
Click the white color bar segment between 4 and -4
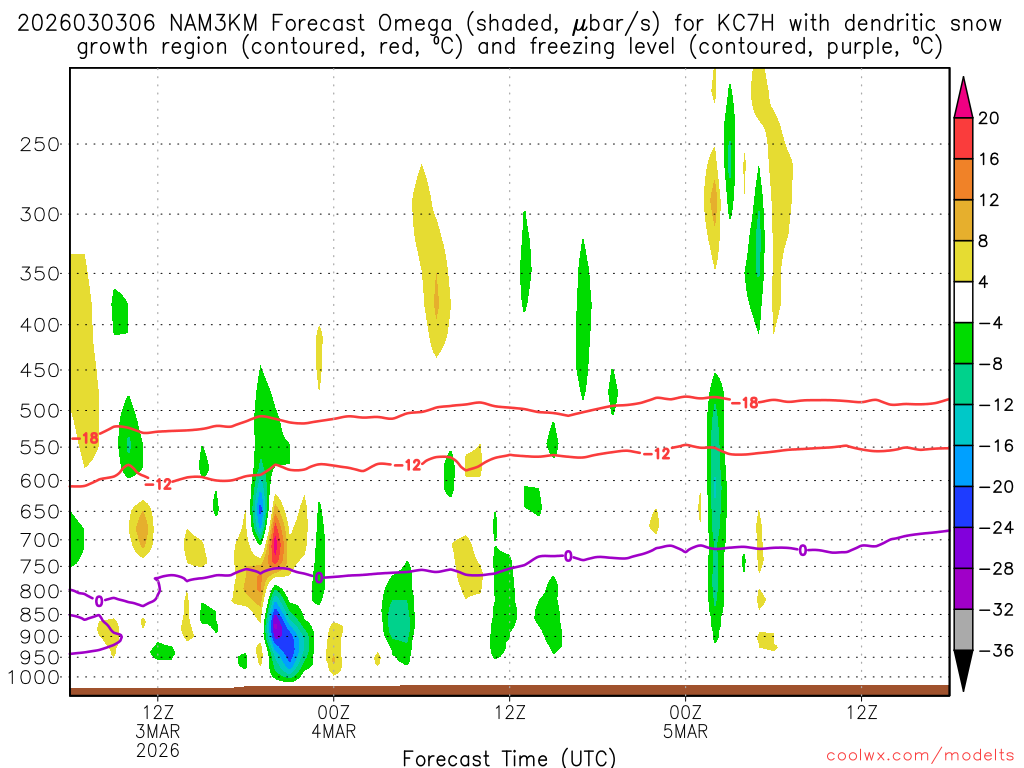(963, 303)
